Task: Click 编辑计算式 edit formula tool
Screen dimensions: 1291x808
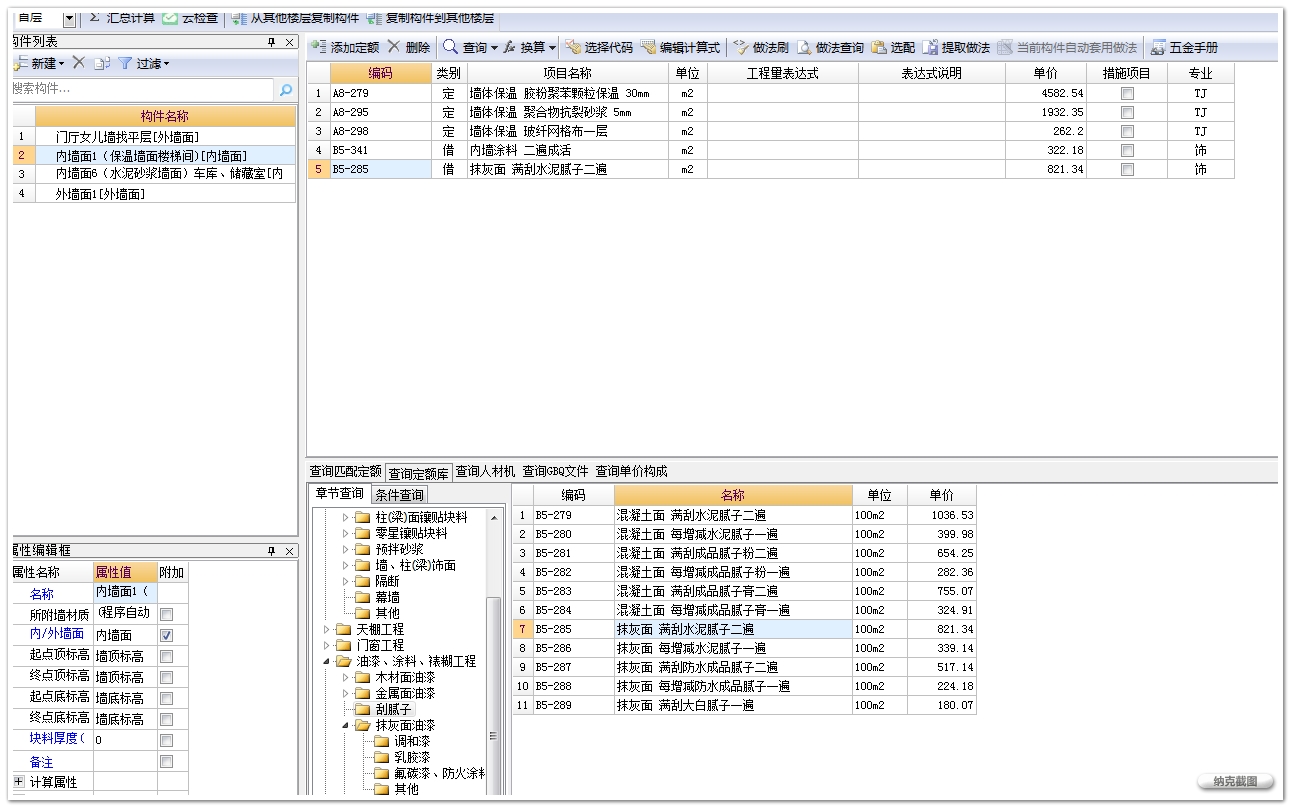Action: [680, 47]
